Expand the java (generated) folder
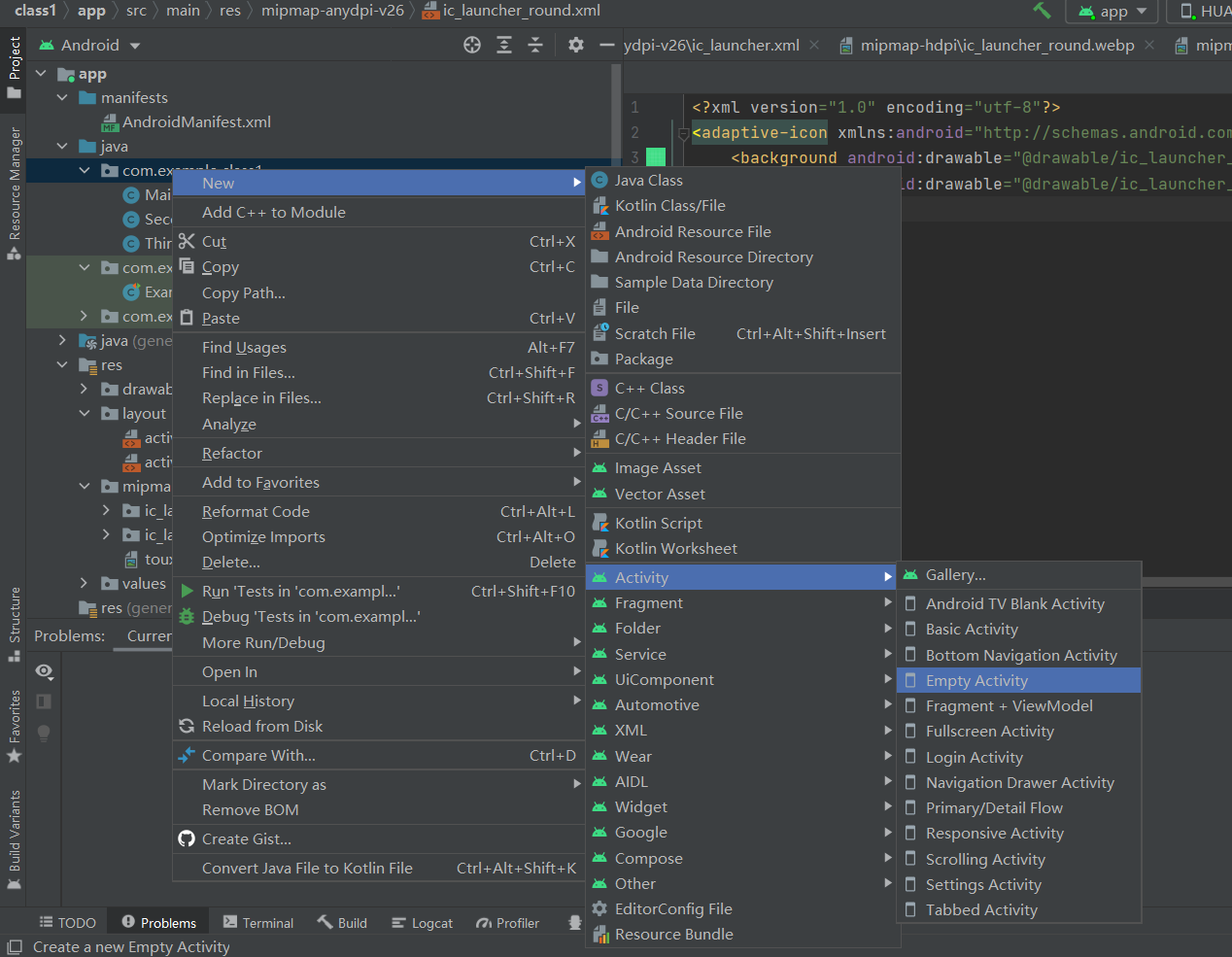The image size is (1232, 957). click(62, 341)
